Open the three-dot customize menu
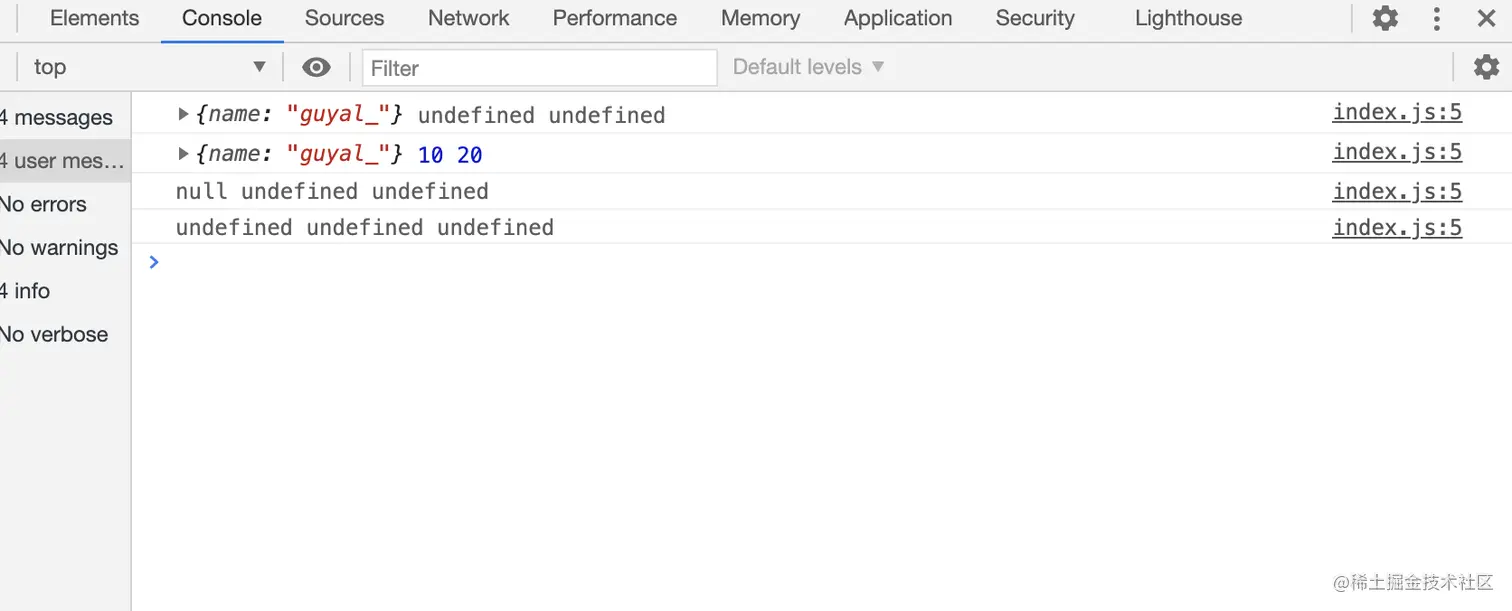The image size is (1512, 611). pyautogui.click(x=1437, y=18)
